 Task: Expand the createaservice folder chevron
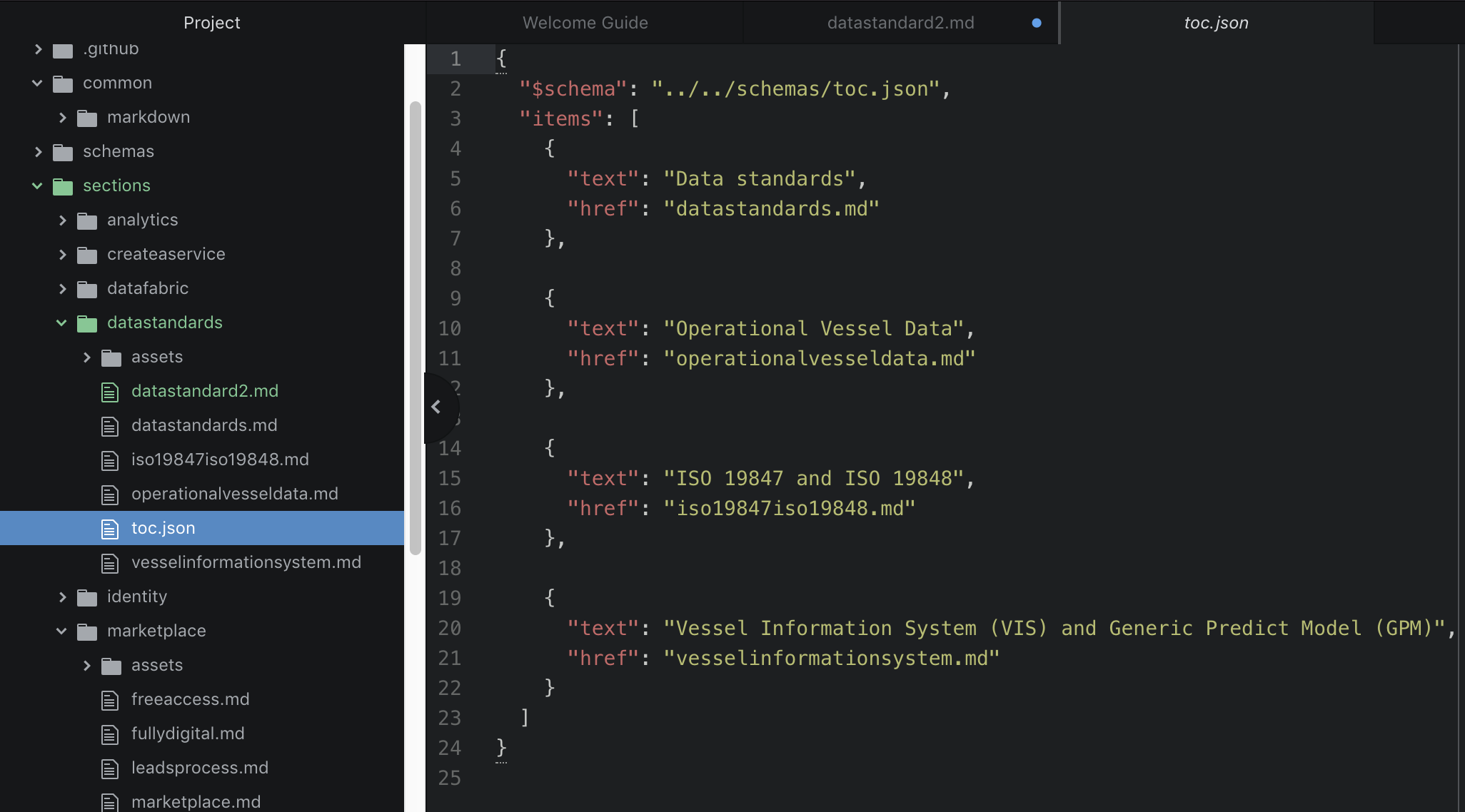tap(62, 255)
